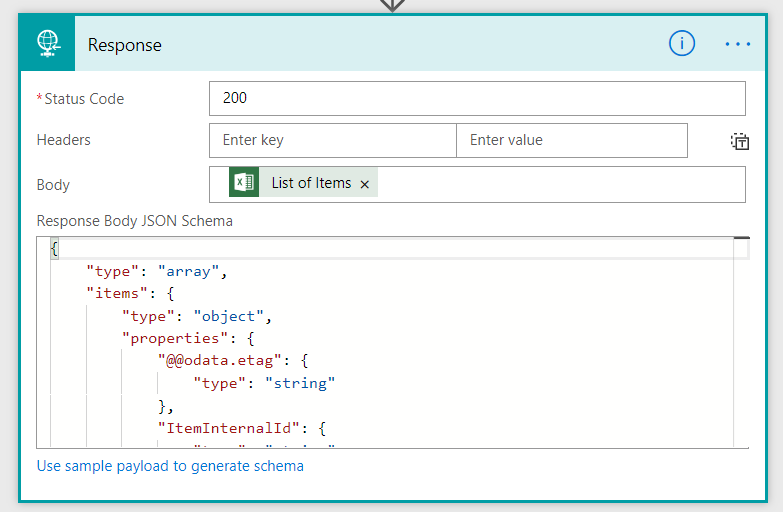Screen dimensions: 783x512
Task: Focus the Headers Enter key field
Action: pyautogui.click(x=332, y=140)
